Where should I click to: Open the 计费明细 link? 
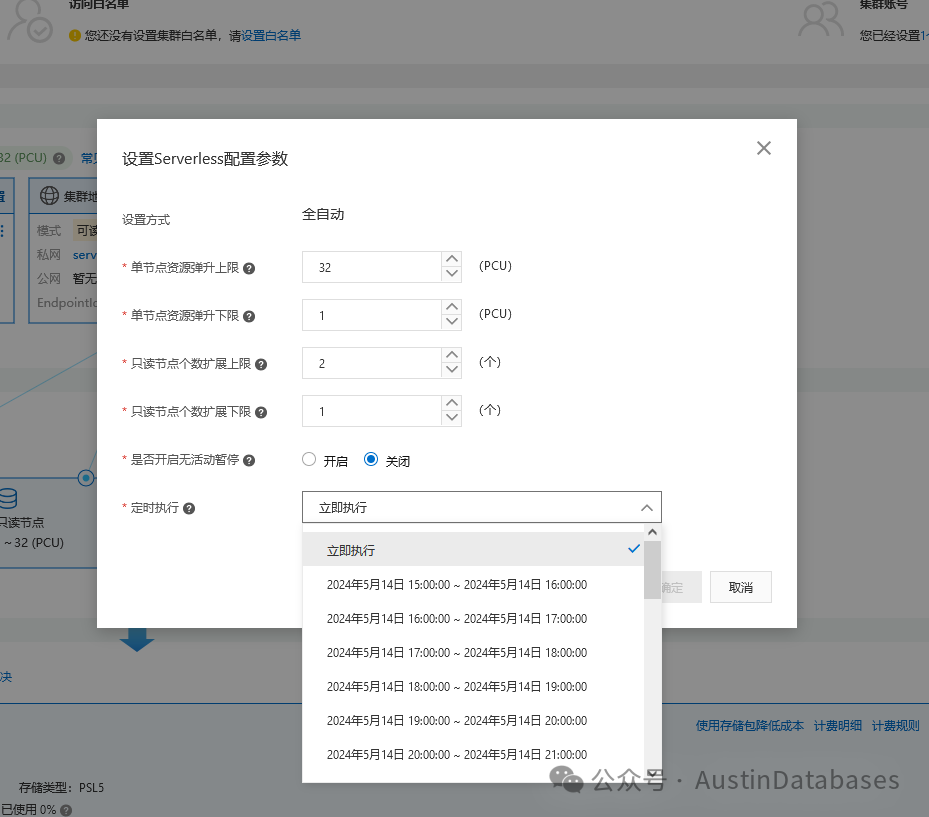(838, 726)
